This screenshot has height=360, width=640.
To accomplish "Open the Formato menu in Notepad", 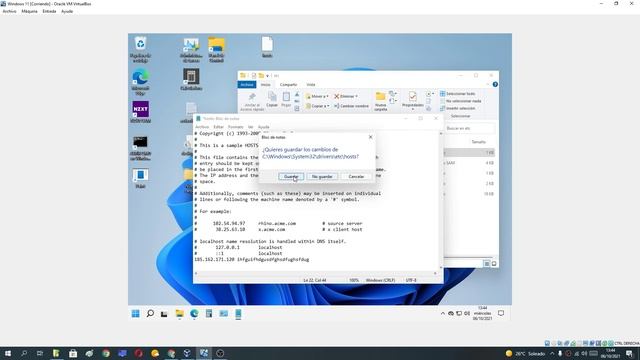I will pos(236,127).
